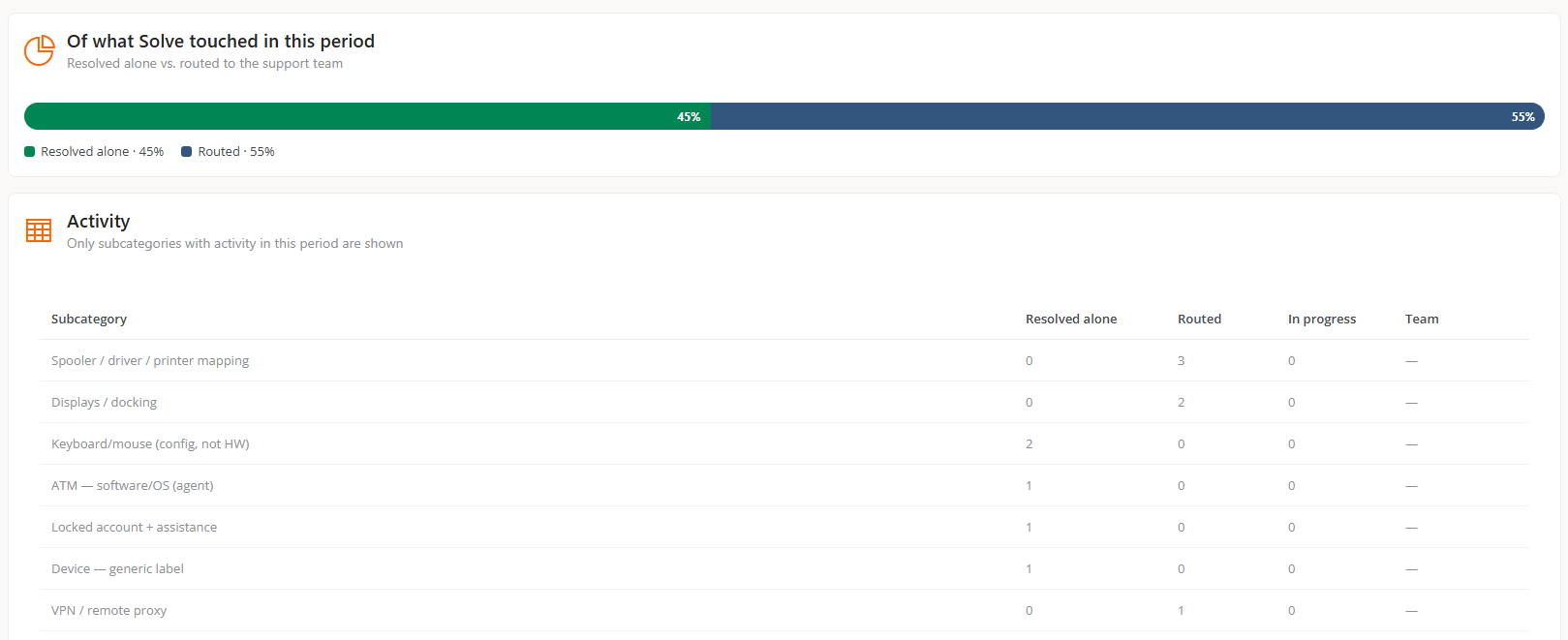The height and width of the screenshot is (640, 1568).
Task: Click the Team column header
Action: pyautogui.click(x=1422, y=319)
